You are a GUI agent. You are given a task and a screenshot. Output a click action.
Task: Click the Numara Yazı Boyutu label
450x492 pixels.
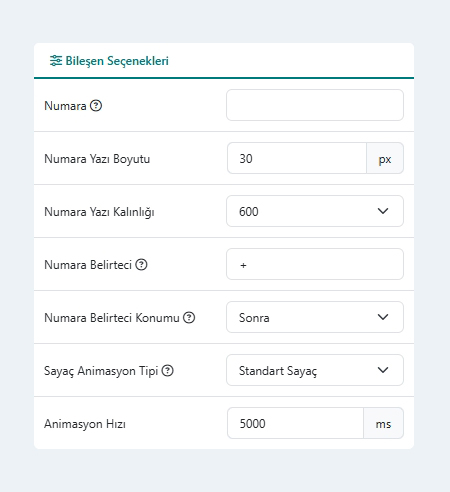[x=97, y=159]
